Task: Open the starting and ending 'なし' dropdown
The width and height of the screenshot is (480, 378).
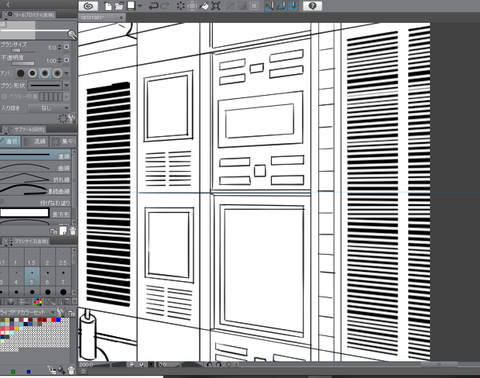Action: 49,108
